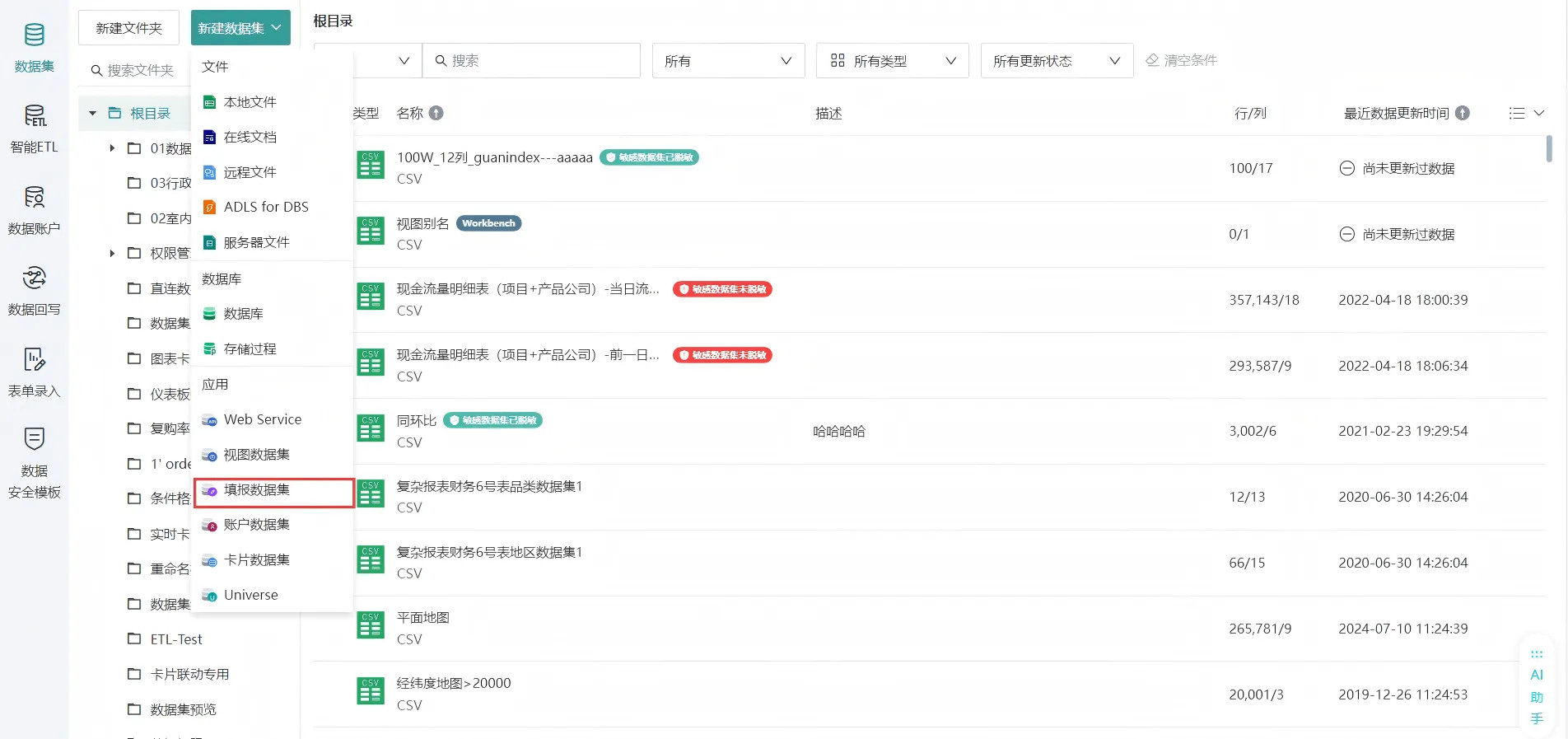This screenshot has width=1568, height=739.
Task: Expand the 01数据 folder arrow
Action: tap(112, 148)
